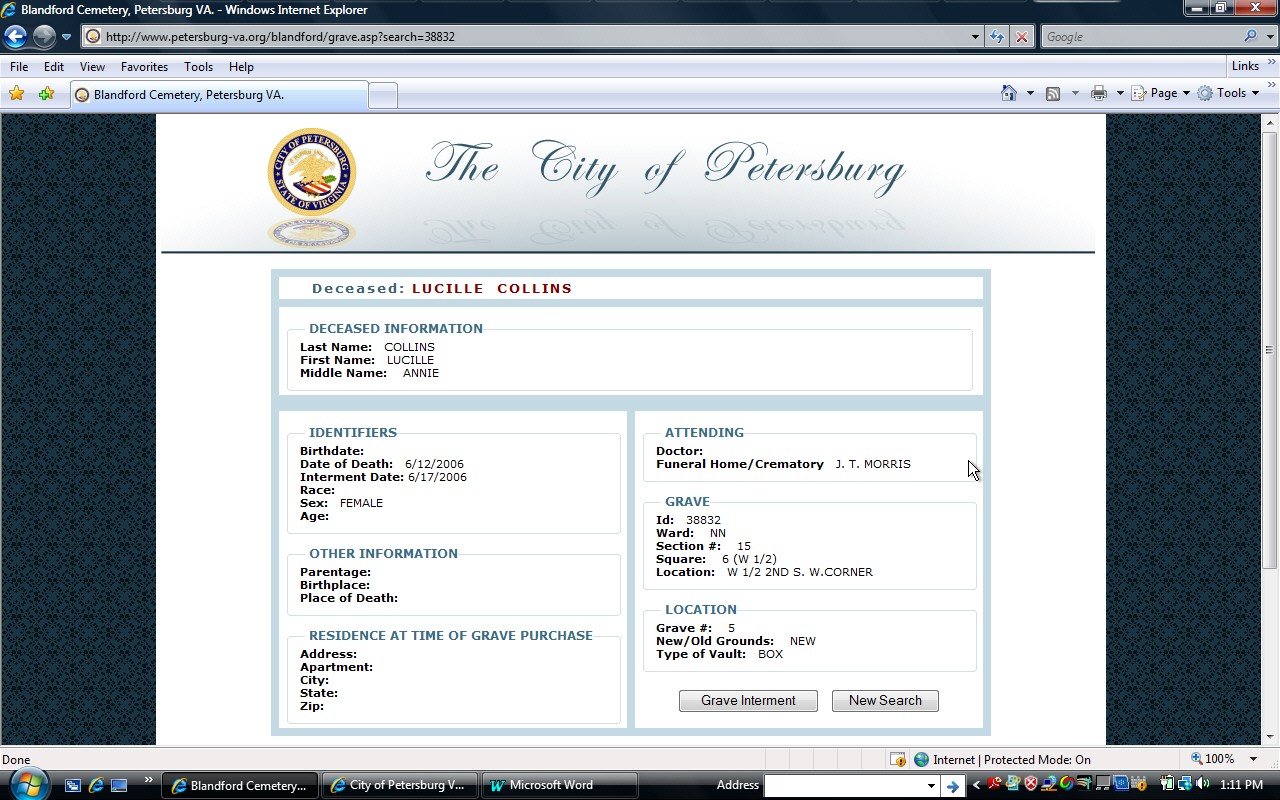Viewport: 1280px width, 800px height.
Task: Click the Type of Vault value BOX
Action: 770,654
